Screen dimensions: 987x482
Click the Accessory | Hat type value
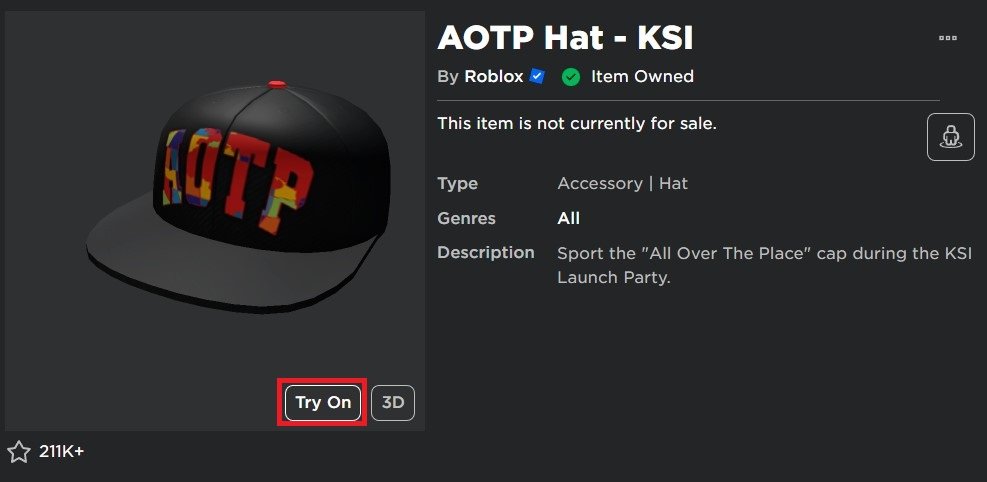[x=622, y=184]
